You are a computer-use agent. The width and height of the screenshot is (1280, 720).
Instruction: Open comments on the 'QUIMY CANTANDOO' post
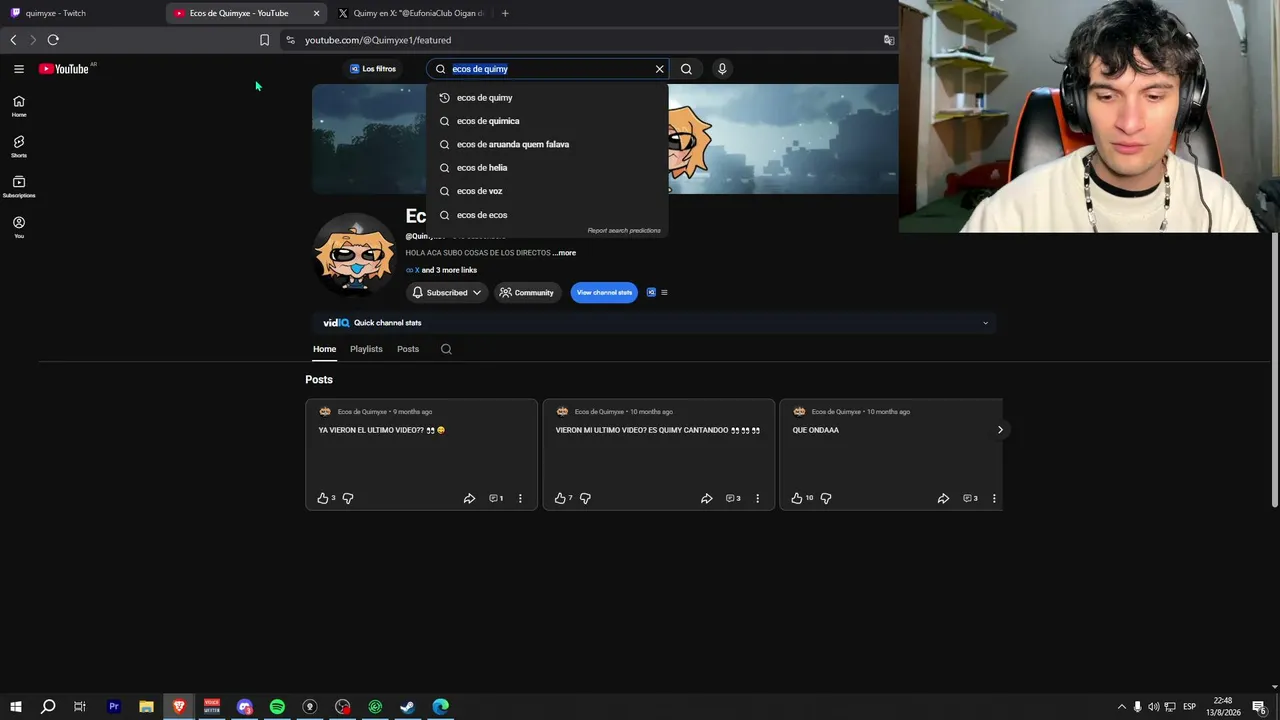(732, 498)
